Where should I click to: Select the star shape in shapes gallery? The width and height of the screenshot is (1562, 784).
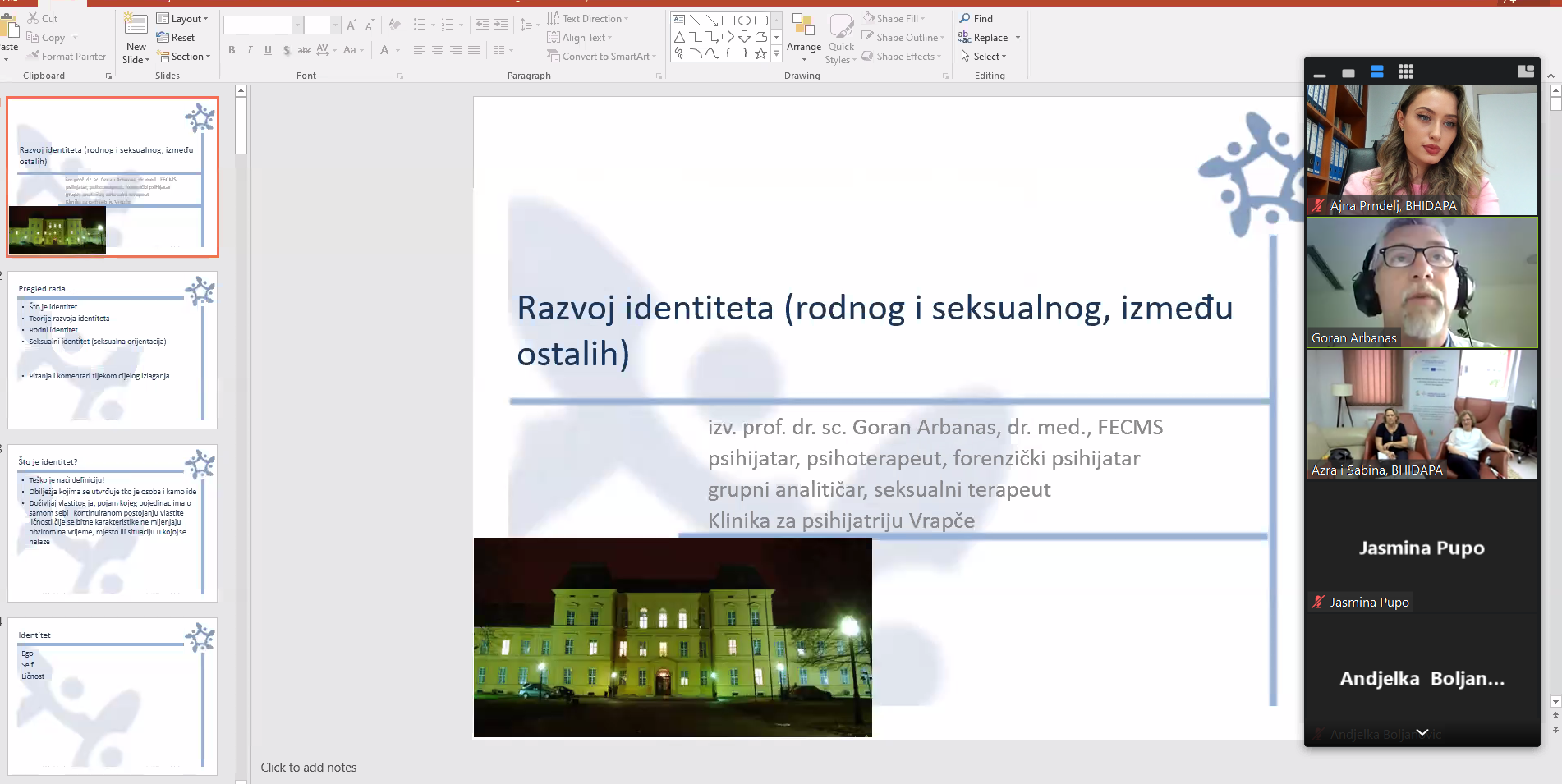click(x=761, y=54)
